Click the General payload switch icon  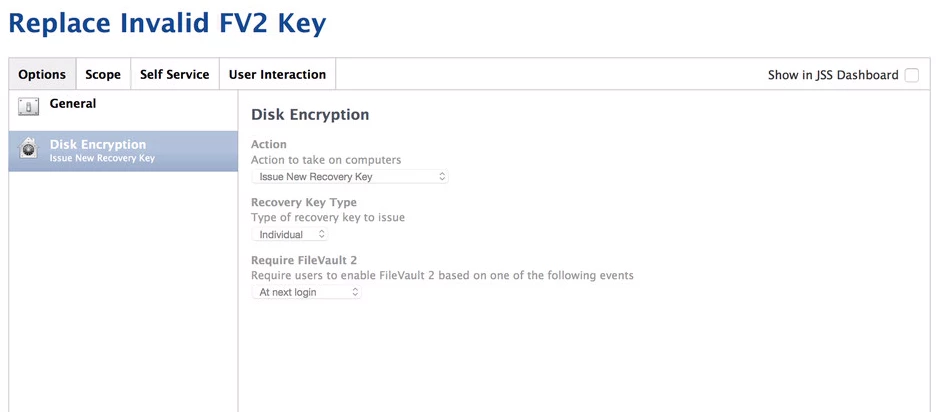[x=28, y=107]
